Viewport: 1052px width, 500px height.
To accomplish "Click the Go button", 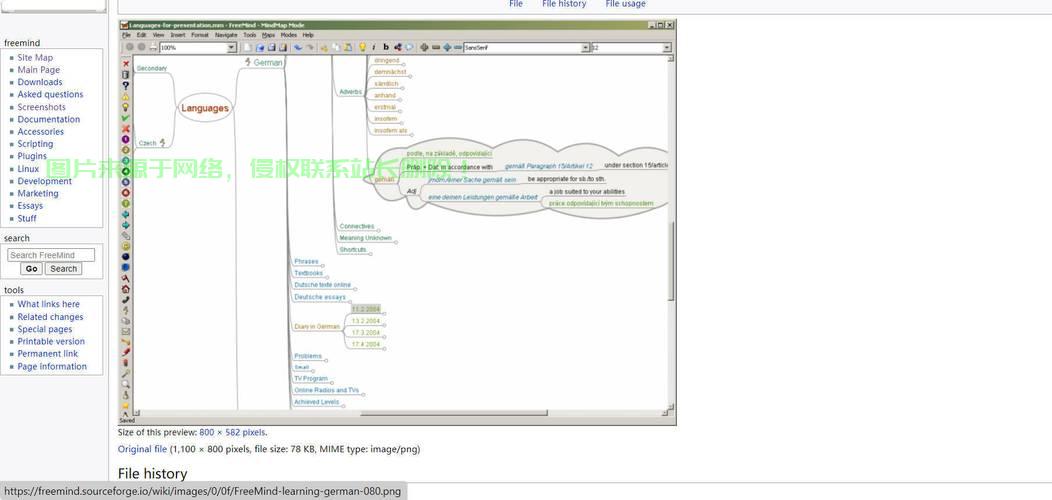I will pos(31,268).
